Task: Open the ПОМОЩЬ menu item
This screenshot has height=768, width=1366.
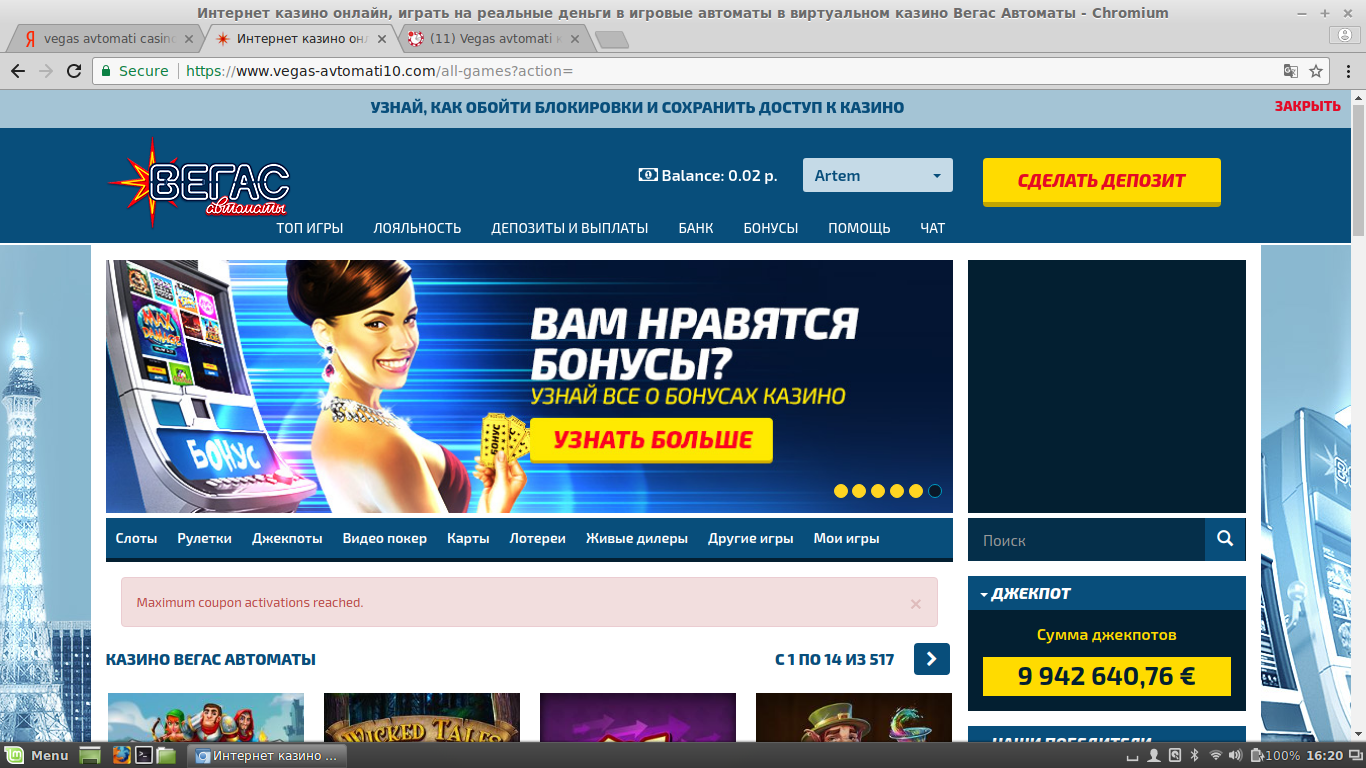Action: [x=859, y=228]
